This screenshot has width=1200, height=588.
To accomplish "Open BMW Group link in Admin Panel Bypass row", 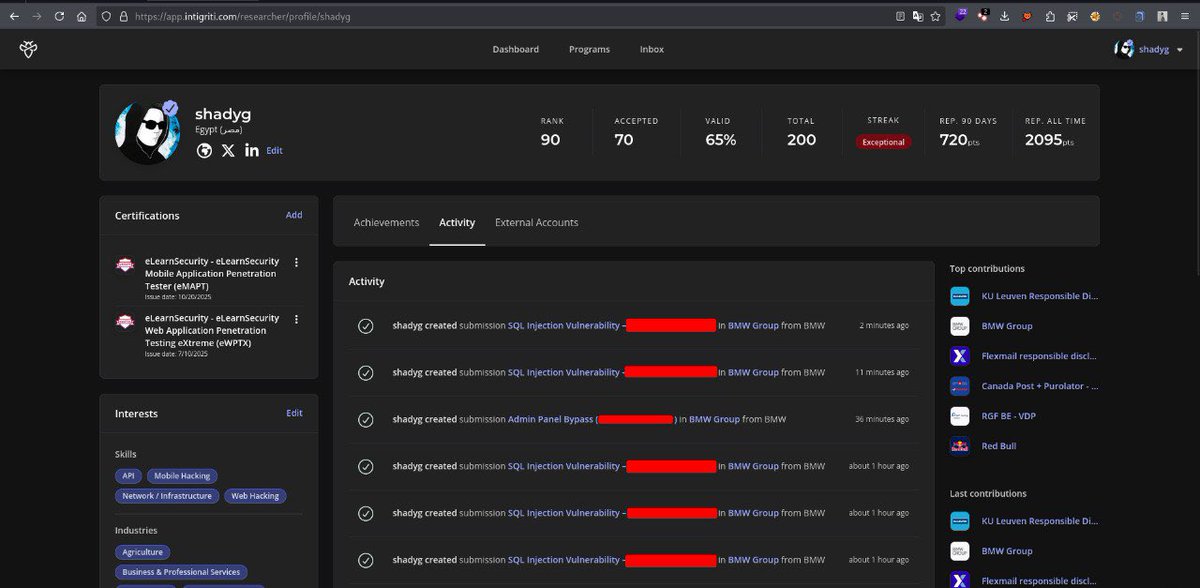I will pos(714,419).
